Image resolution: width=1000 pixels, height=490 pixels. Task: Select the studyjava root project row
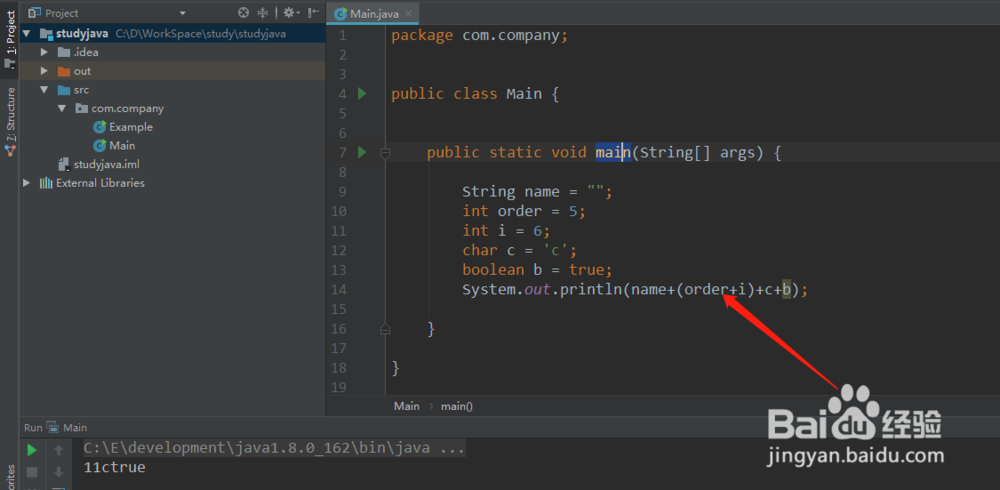coord(172,33)
